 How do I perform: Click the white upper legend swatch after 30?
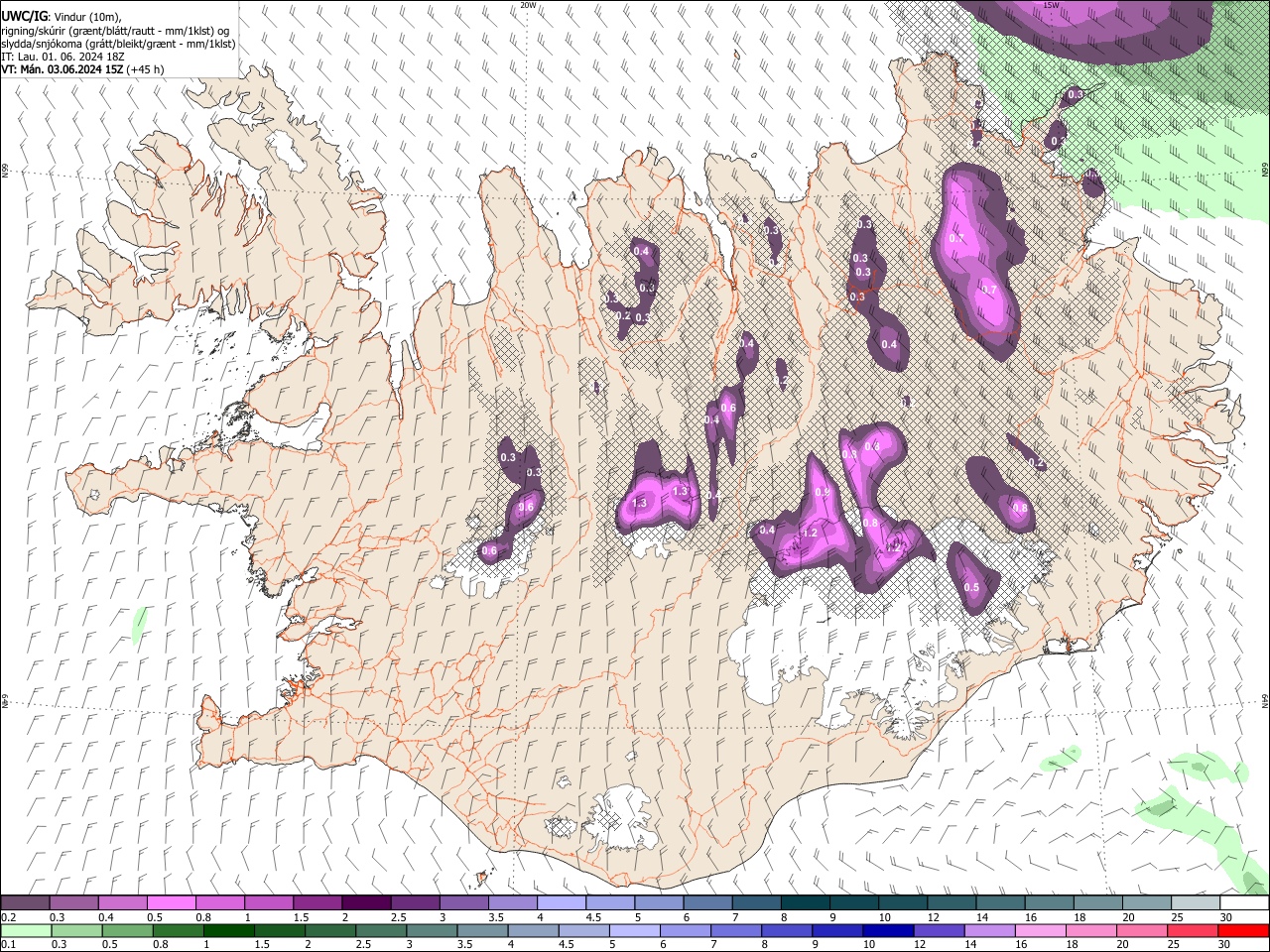1243,902
